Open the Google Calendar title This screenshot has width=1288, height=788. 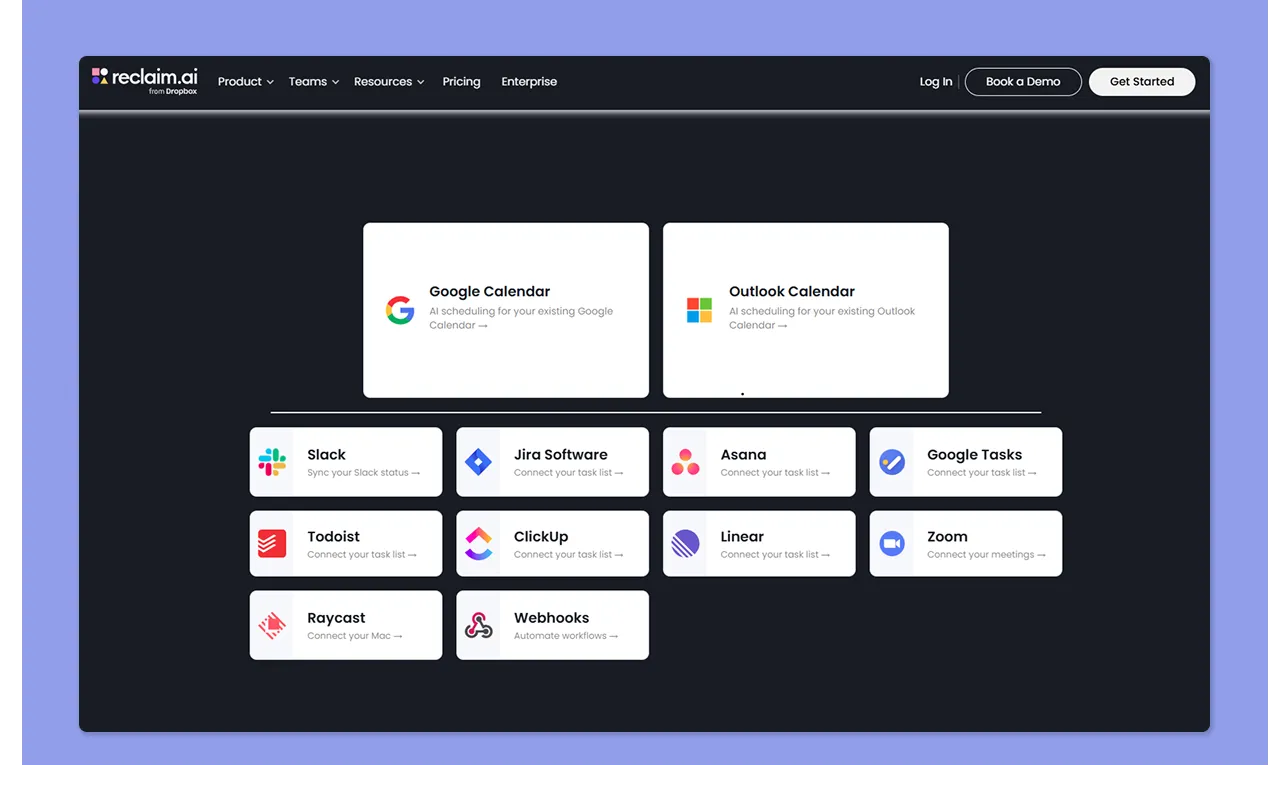[x=490, y=291]
